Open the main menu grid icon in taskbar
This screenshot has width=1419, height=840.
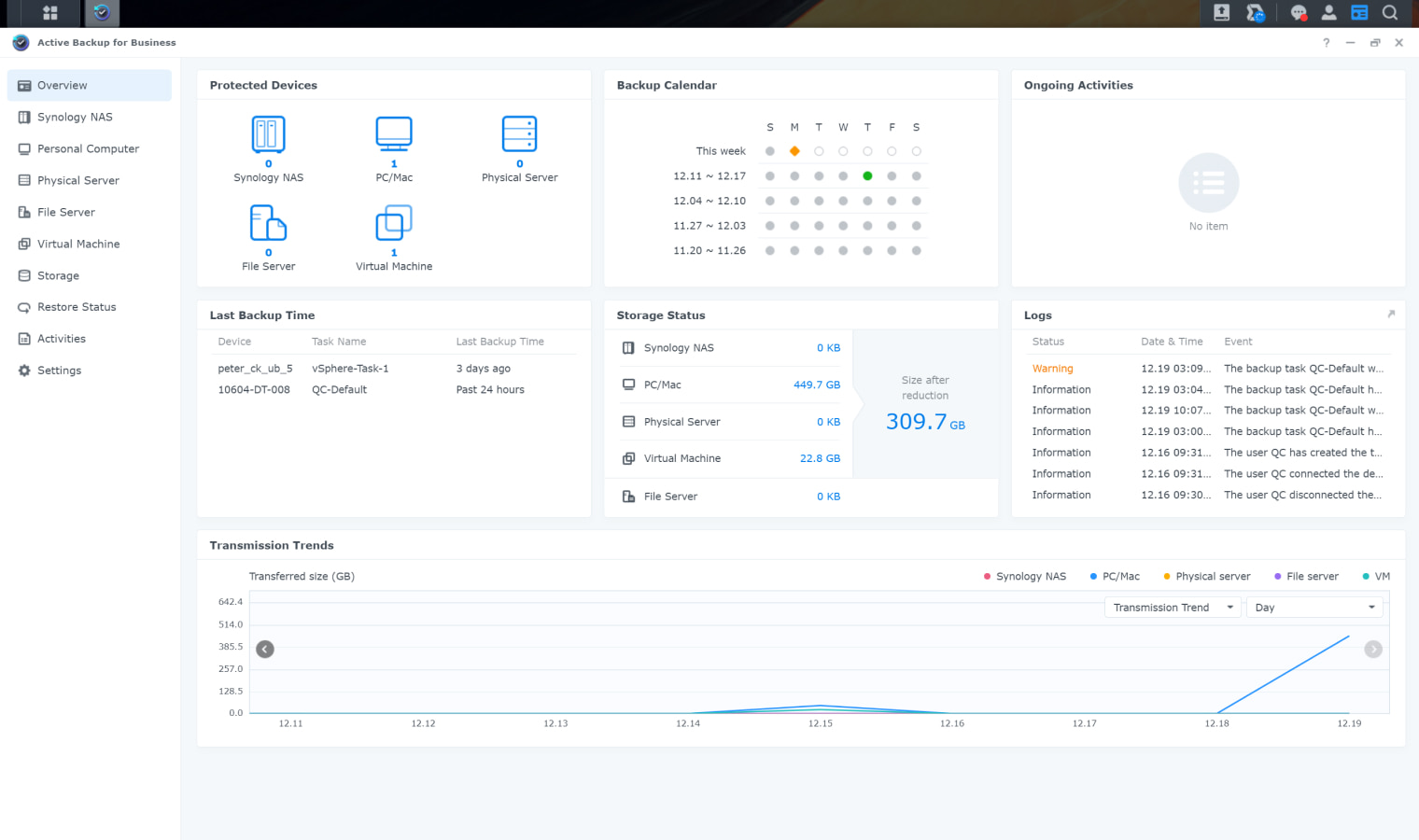49,13
